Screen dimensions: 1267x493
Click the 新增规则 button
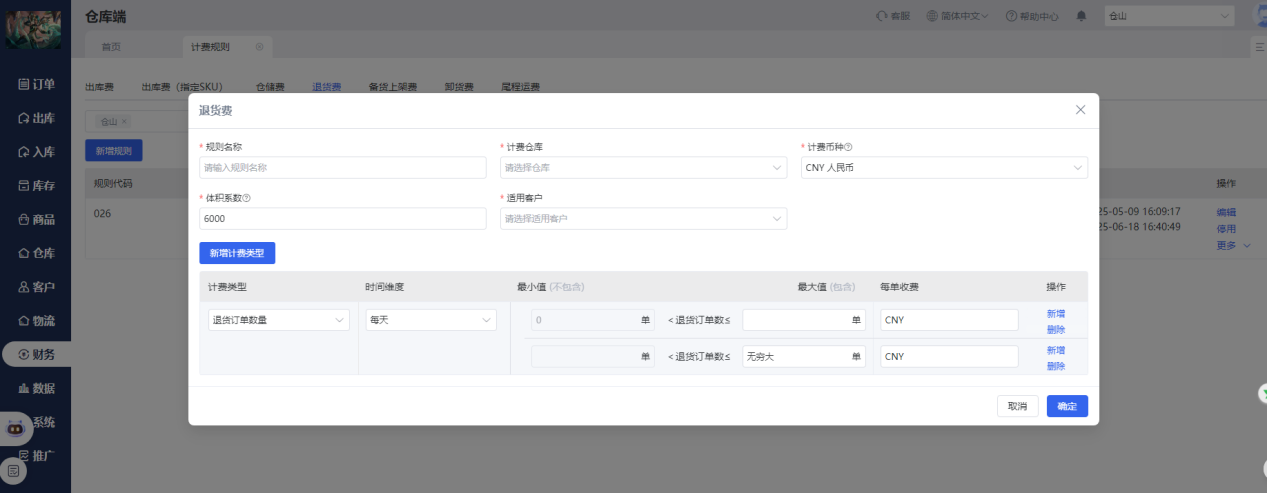113,151
